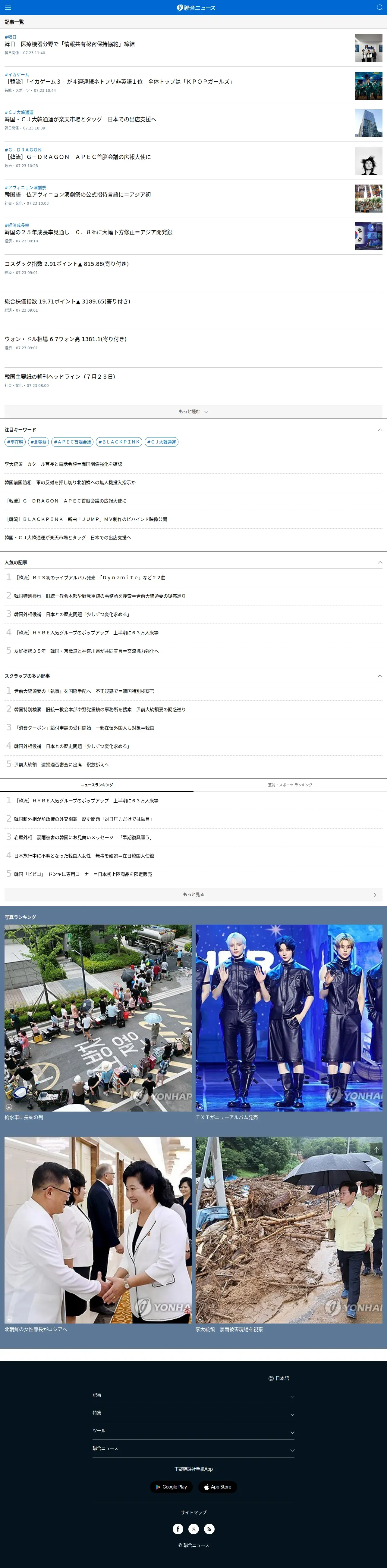Open ranking article 韓国「ビビゴ」ドンキに専用コーナー
The height and width of the screenshot is (1568, 387).
(x=83, y=873)
